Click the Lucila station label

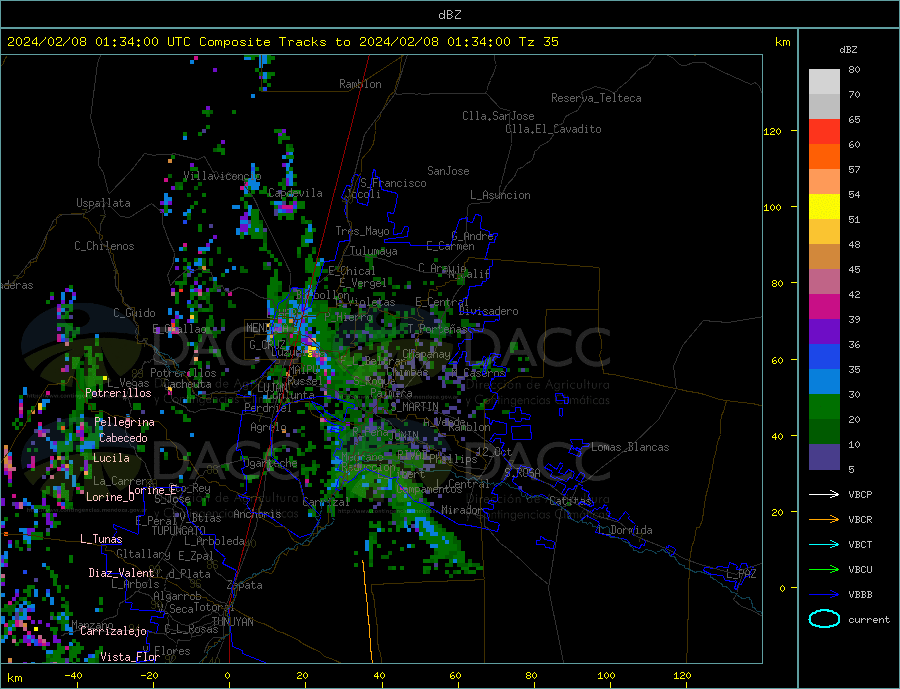111,458
